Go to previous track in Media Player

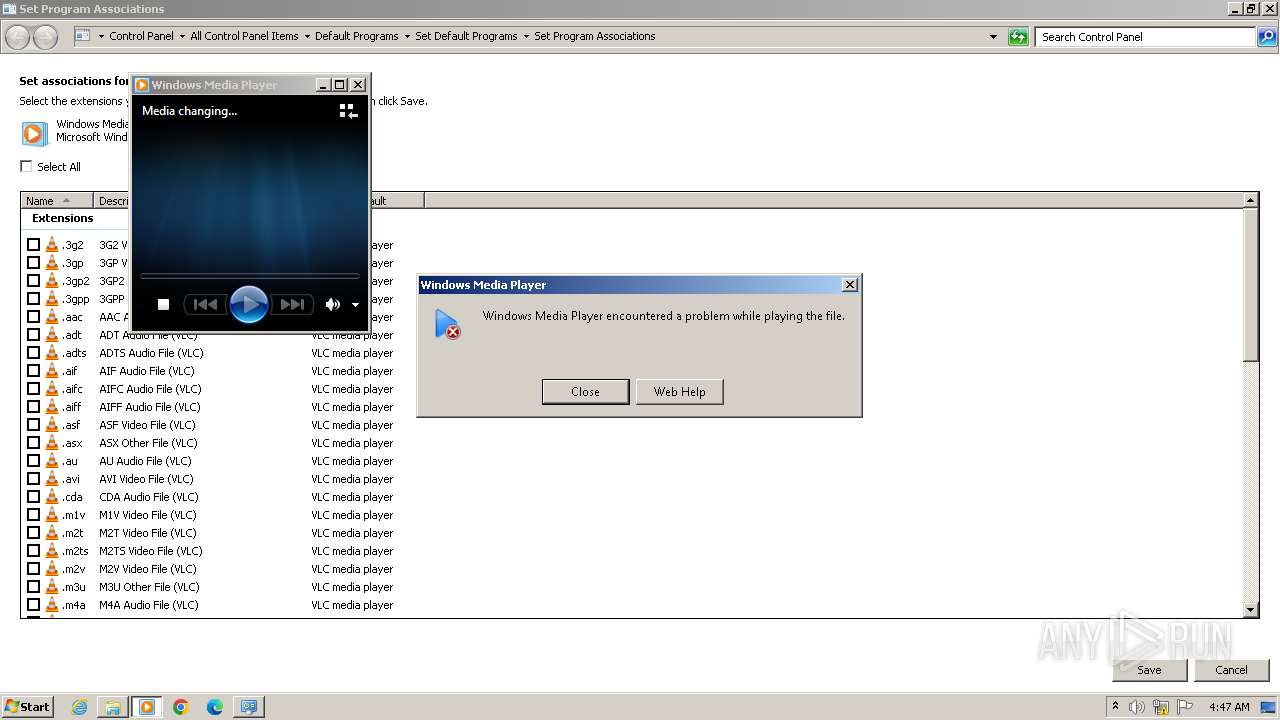[x=205, y=304]
